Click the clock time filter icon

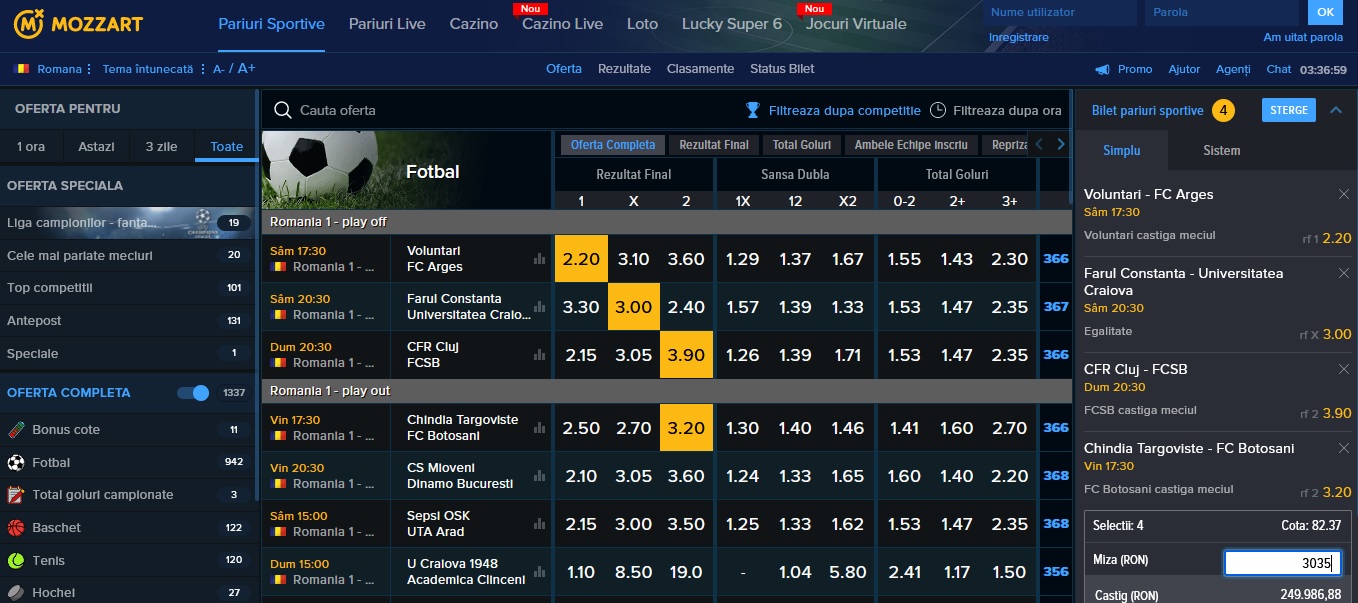point(938,110)
